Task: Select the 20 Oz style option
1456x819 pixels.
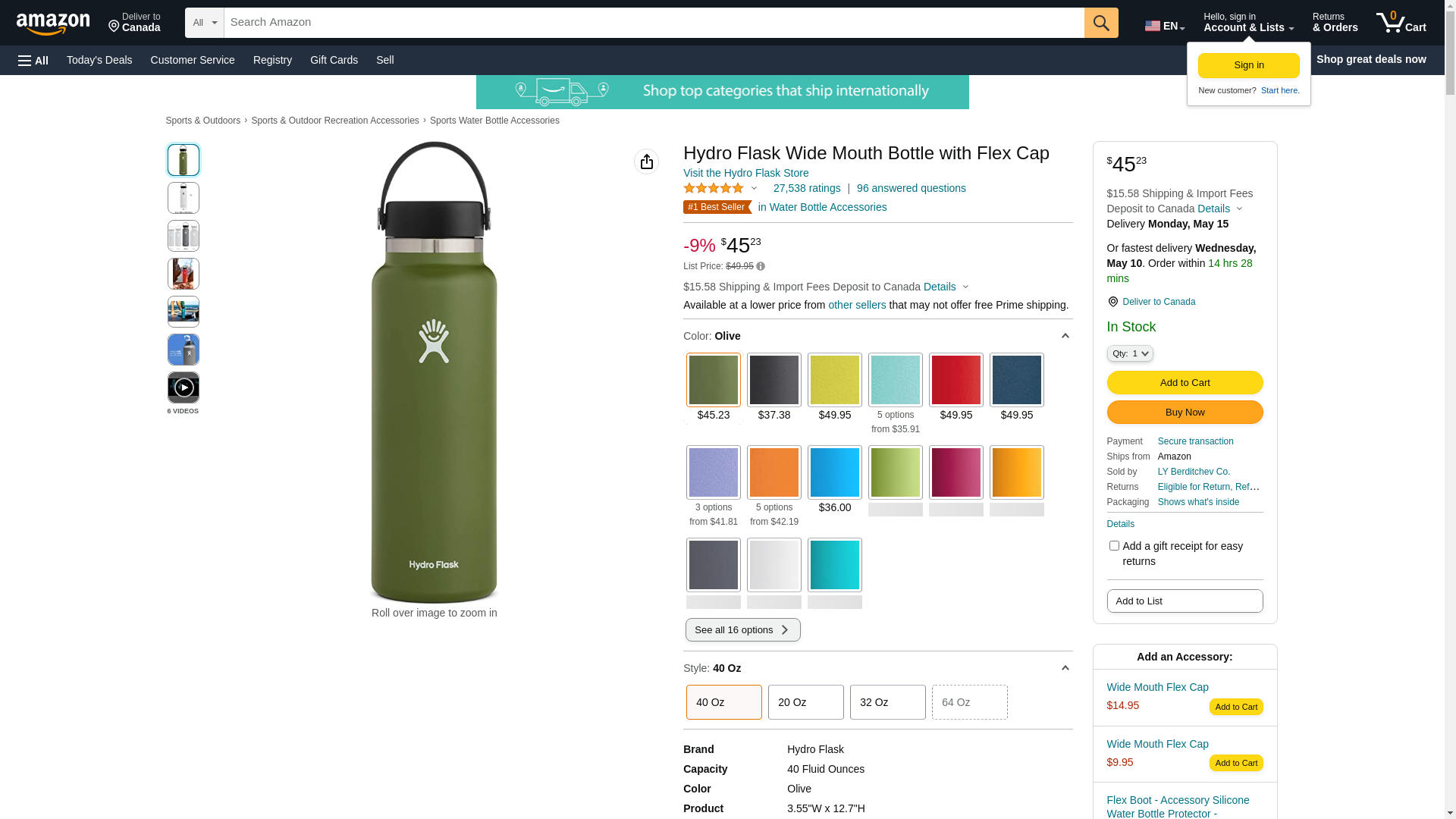Action: 805,702
